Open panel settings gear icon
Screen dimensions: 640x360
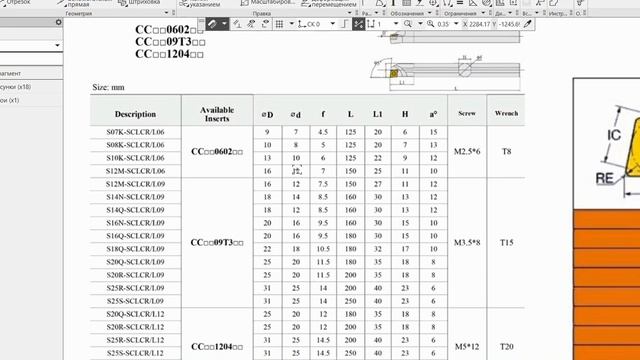coord(58,22)
